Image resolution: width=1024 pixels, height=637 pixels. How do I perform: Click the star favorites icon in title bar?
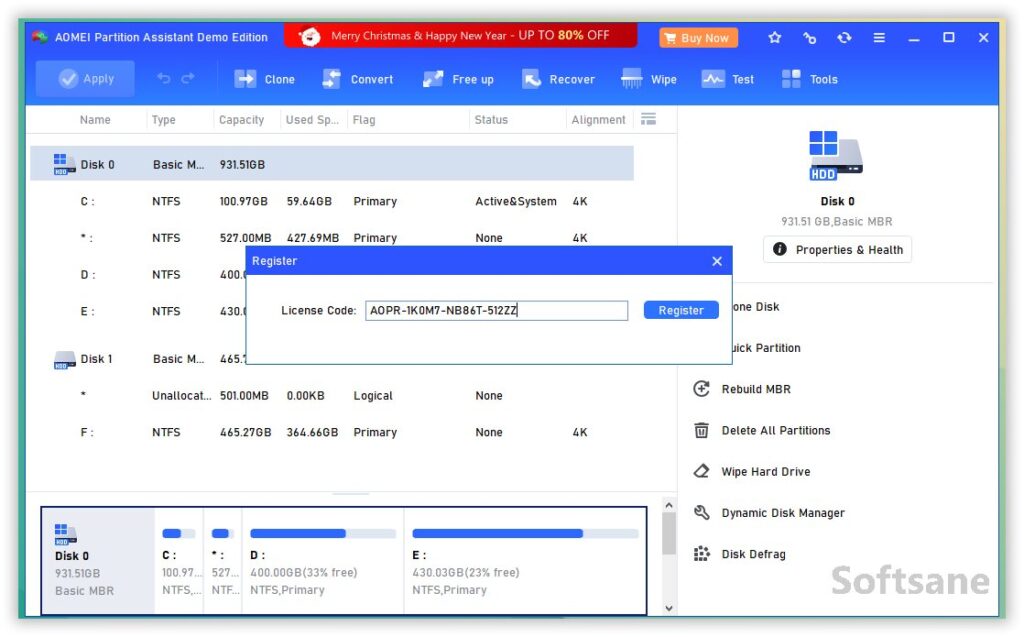click(775, 38)
